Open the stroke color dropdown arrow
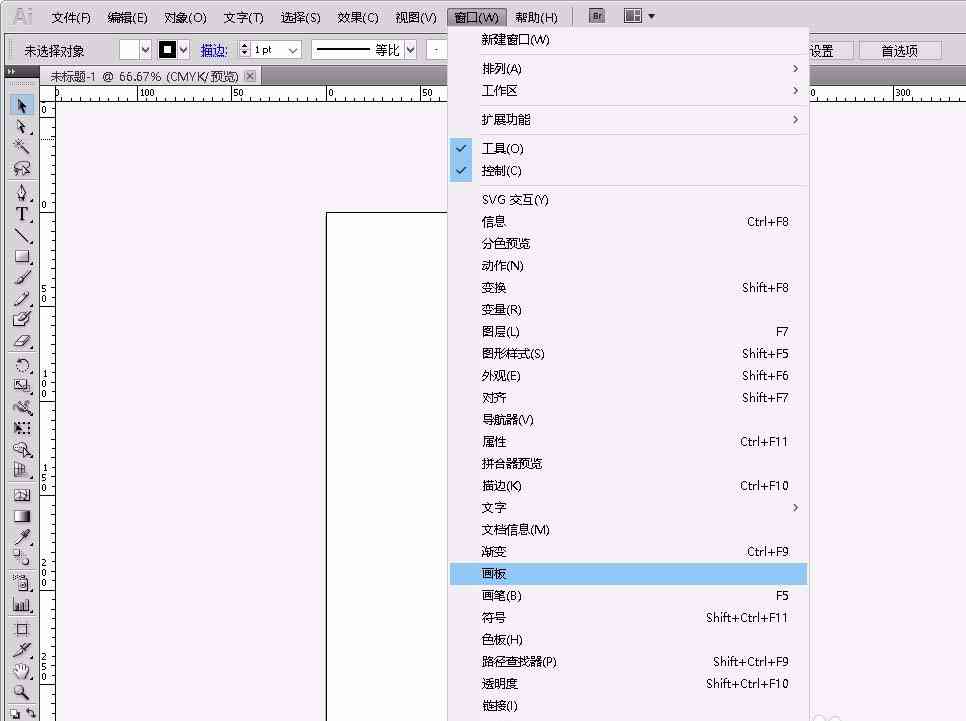The height and width of the screenshot is (721, 966). pos(183,50)
